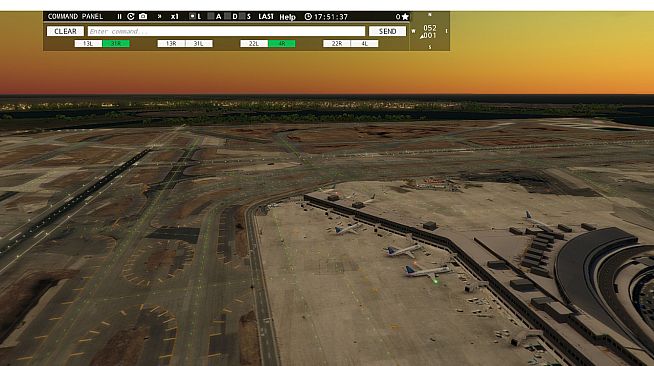This screenshot has height=366, width=654.
Task: Click the x1 speed indicator
Action: click(x=174, y=17)
